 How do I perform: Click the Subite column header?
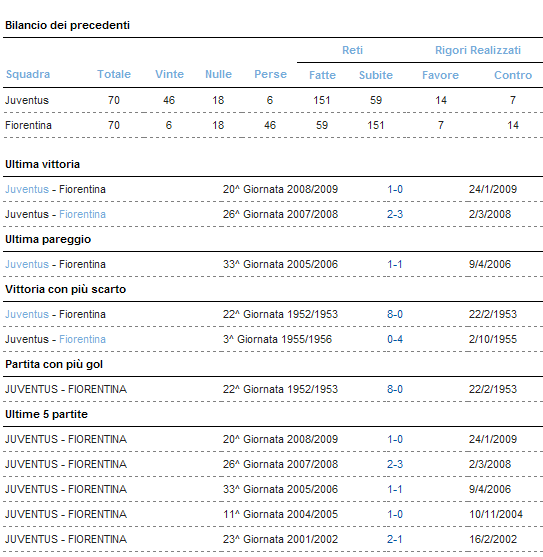coord(376,75)
